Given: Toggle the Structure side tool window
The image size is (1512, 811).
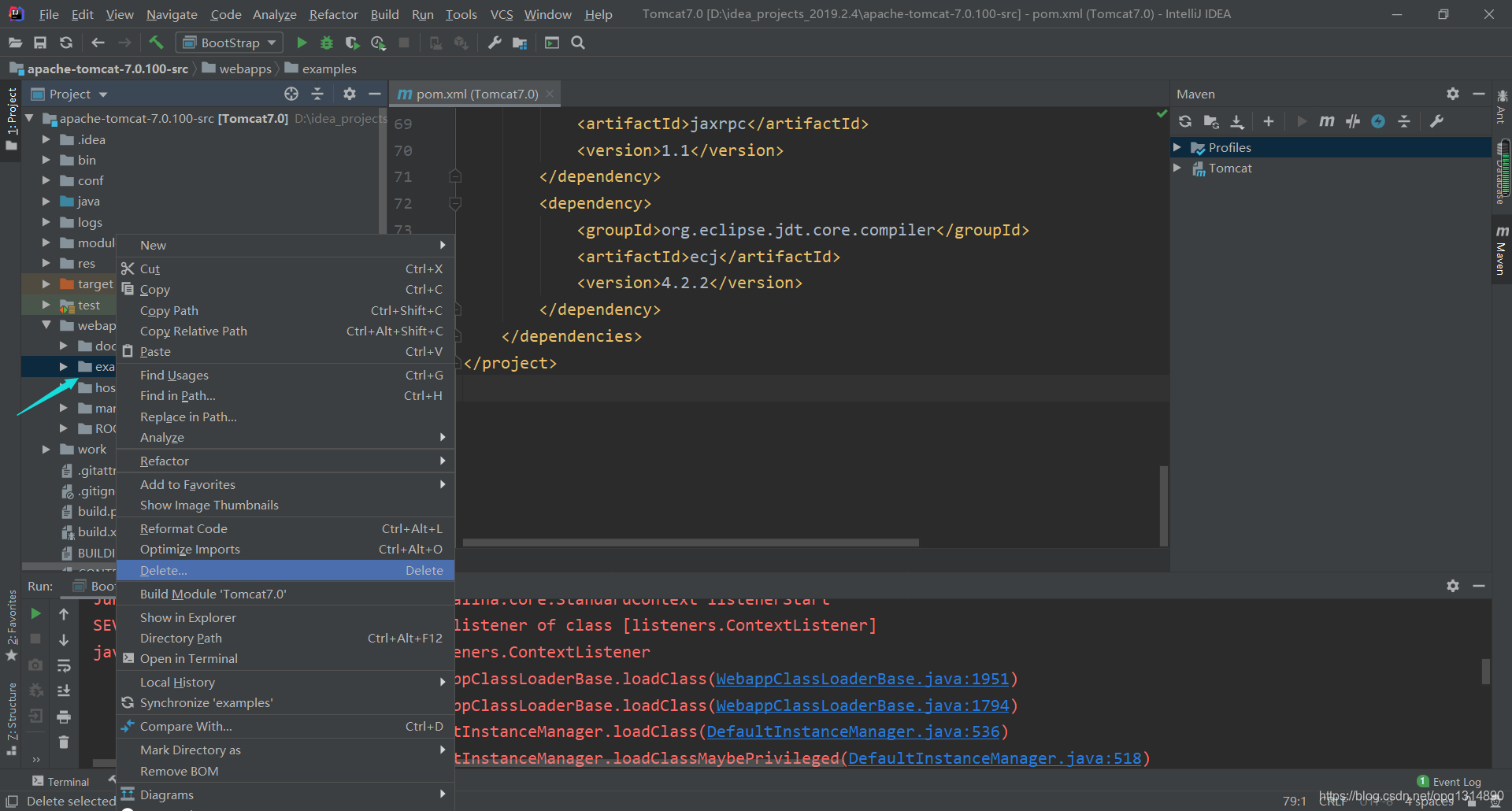Looking at the screenshot, I should point(11,719).
